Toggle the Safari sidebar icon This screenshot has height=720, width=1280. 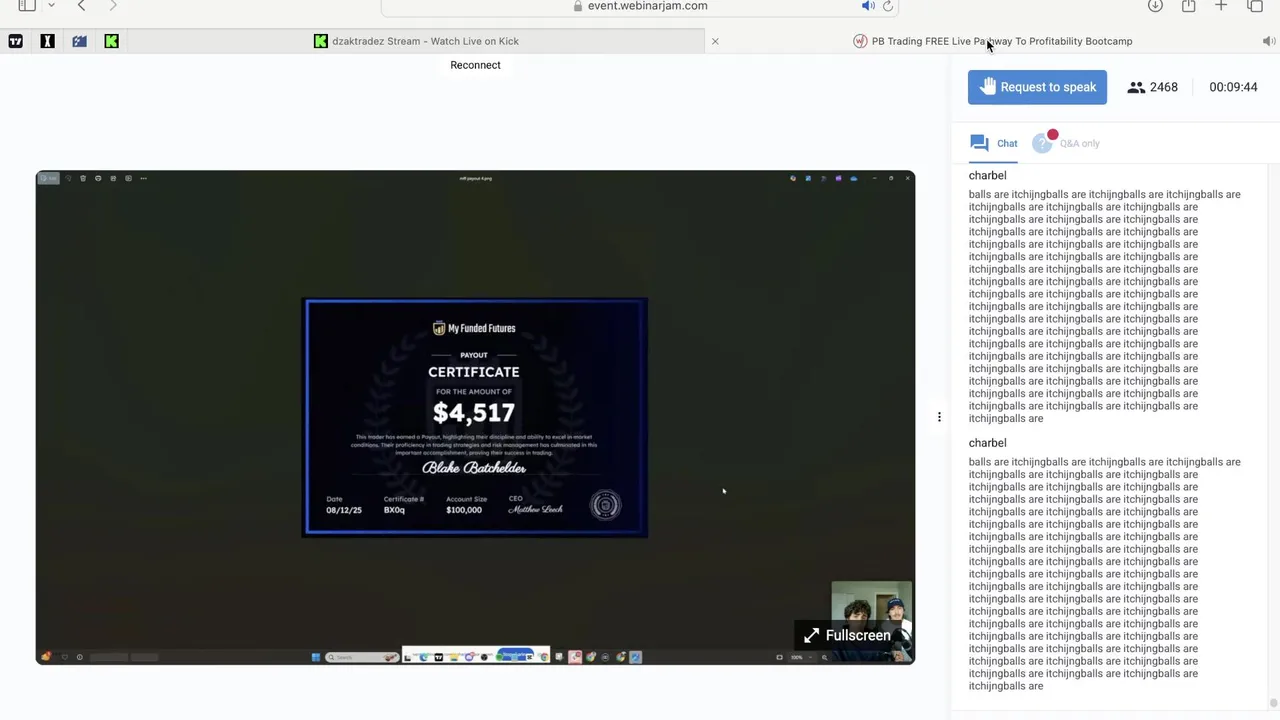27,5
